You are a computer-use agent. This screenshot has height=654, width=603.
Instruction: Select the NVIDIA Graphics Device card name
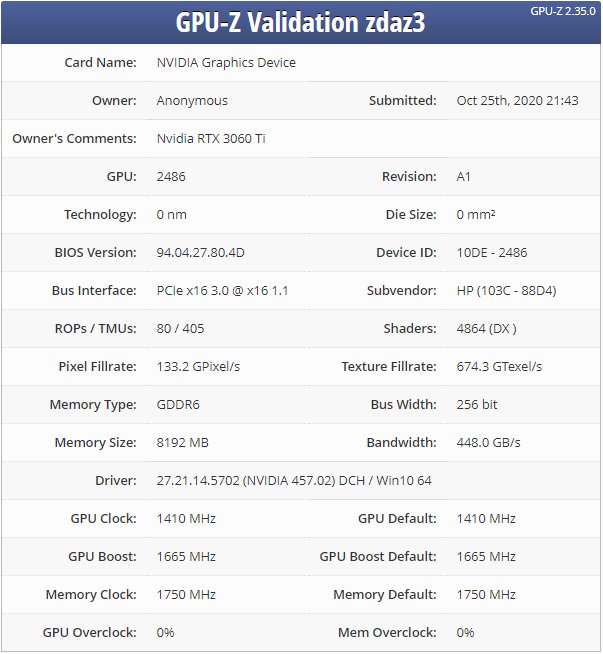pyautogui.click(x=226, y=63)
